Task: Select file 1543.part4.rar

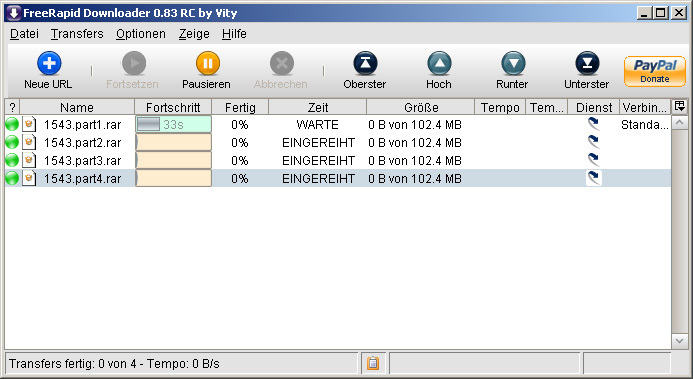Action: click(82, 178)
